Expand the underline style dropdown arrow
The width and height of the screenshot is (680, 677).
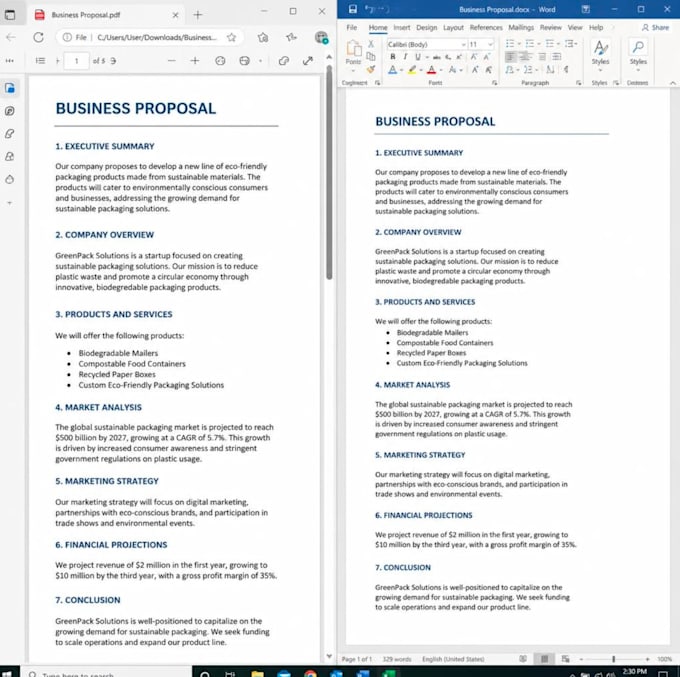[427, 57]
